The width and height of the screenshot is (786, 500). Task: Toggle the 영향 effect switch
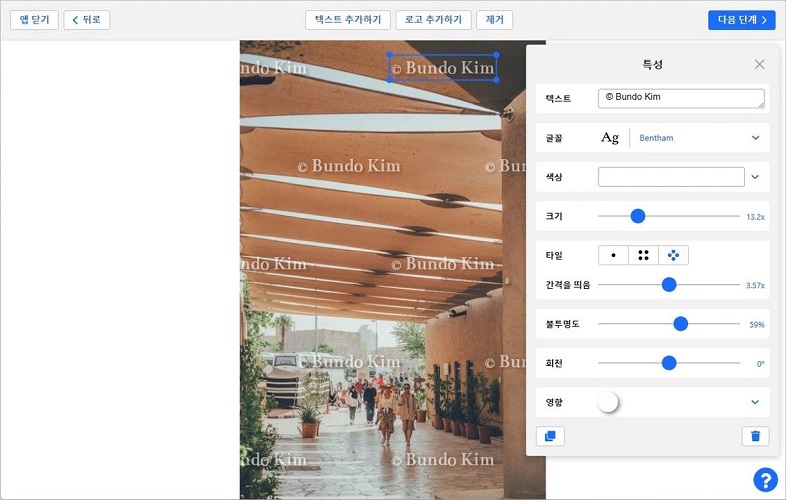(608, 402)
